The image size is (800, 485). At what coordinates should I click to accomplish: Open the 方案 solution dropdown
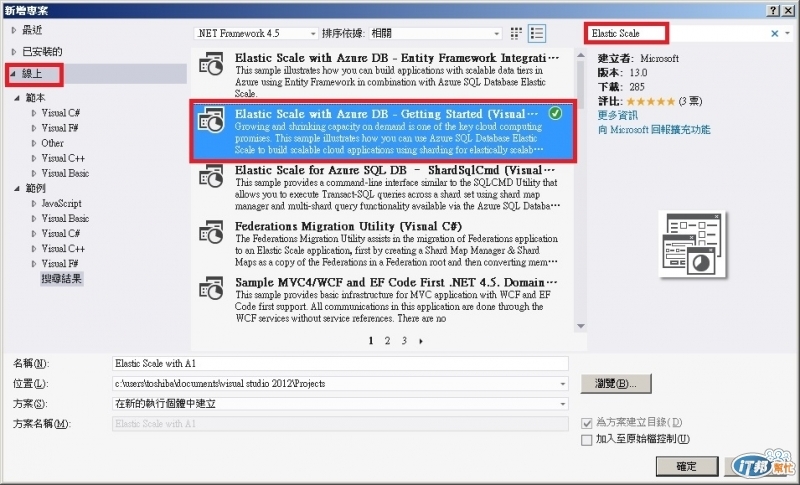(340, 404)
